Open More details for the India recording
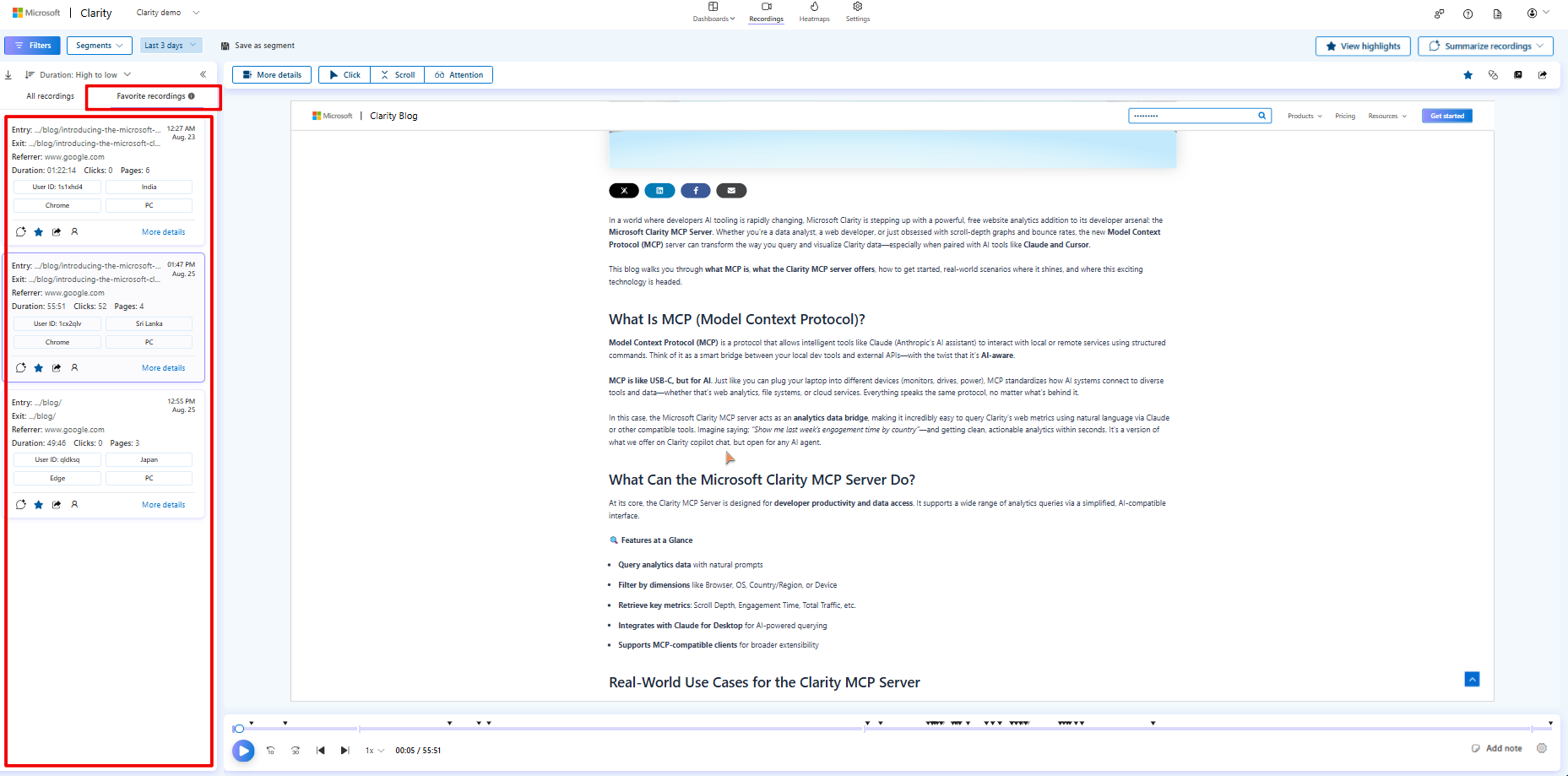1568x776 pixels. tap(164, 232)
